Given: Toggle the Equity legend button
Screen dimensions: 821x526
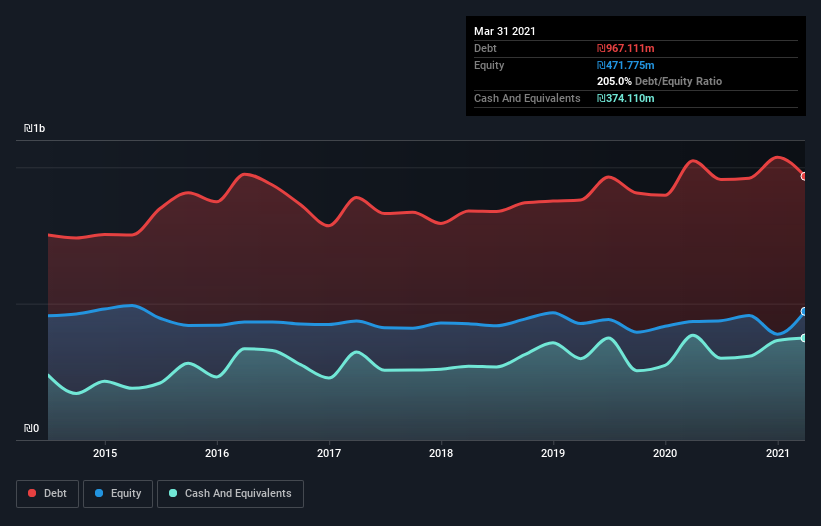Looking at the screenshot, I should [x=118, y=494].
